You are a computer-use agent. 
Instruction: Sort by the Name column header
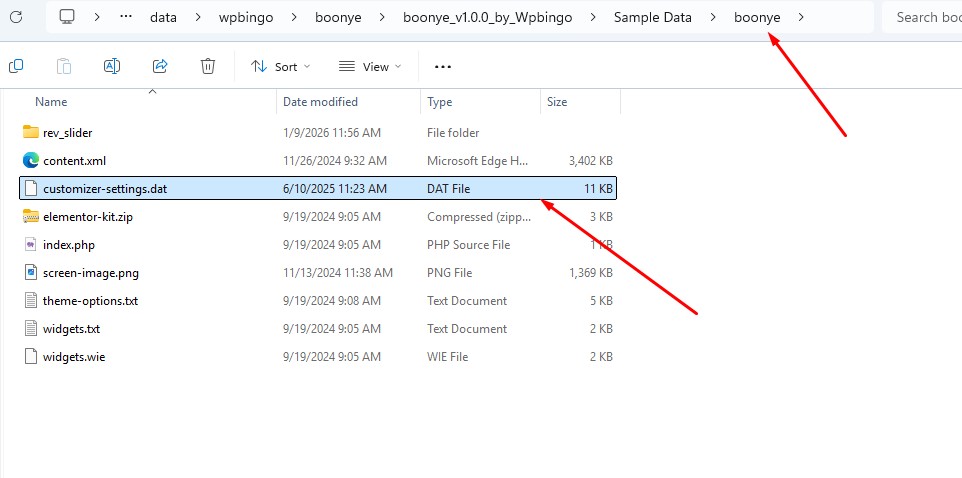click(51, 102)
